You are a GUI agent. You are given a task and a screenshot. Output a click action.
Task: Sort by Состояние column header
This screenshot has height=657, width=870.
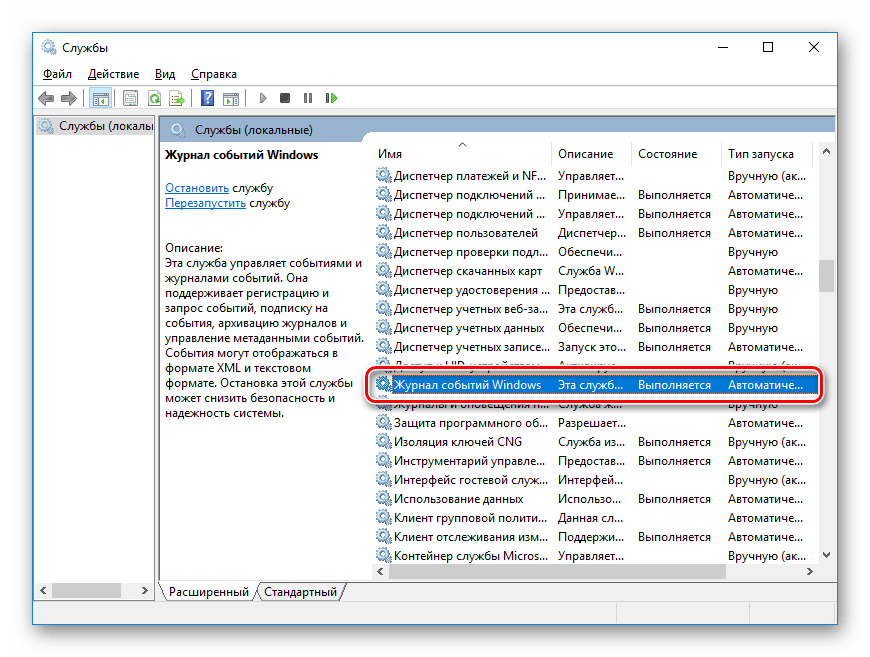point(667,154)
